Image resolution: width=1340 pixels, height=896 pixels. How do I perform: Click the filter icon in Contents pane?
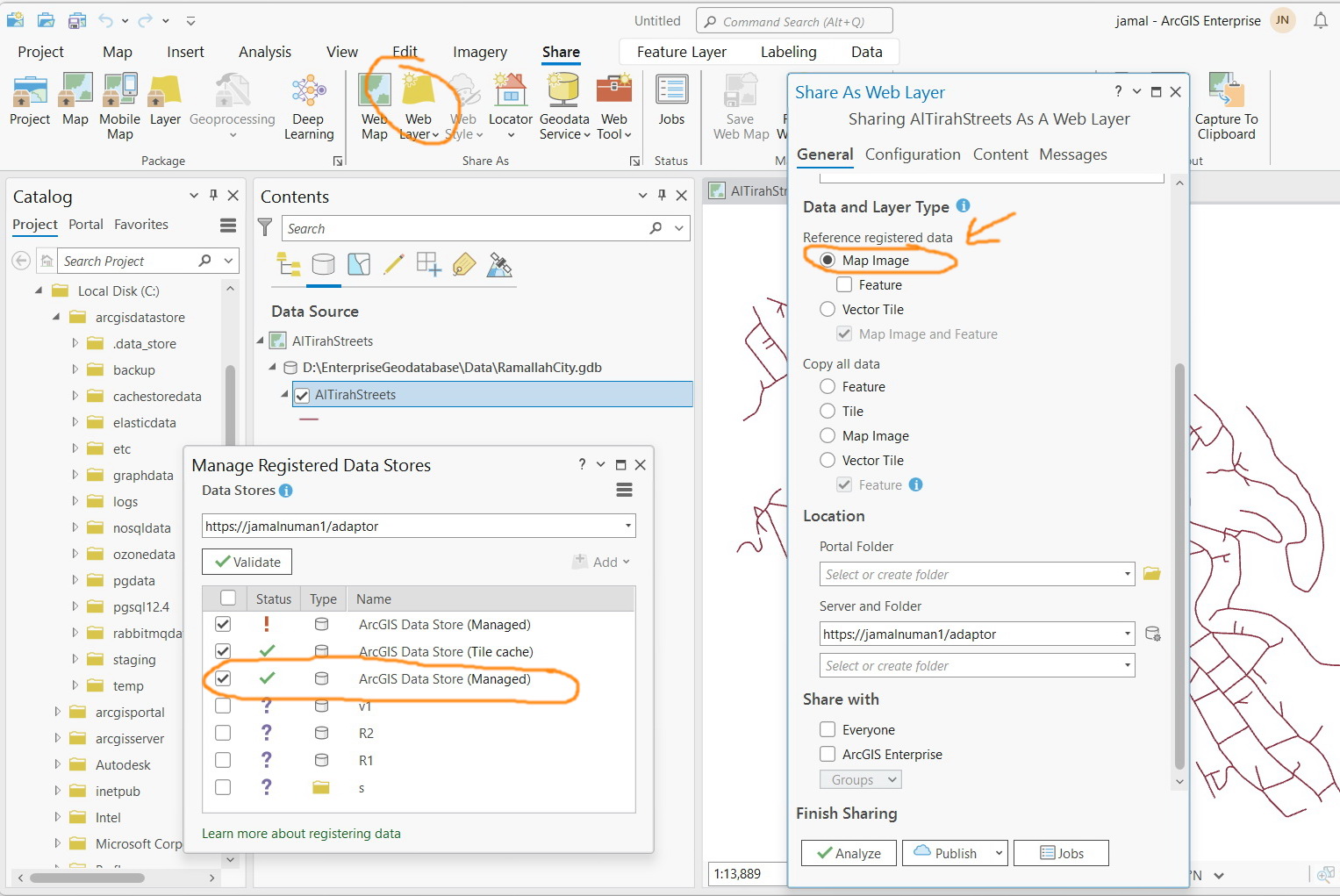(265, 228)
